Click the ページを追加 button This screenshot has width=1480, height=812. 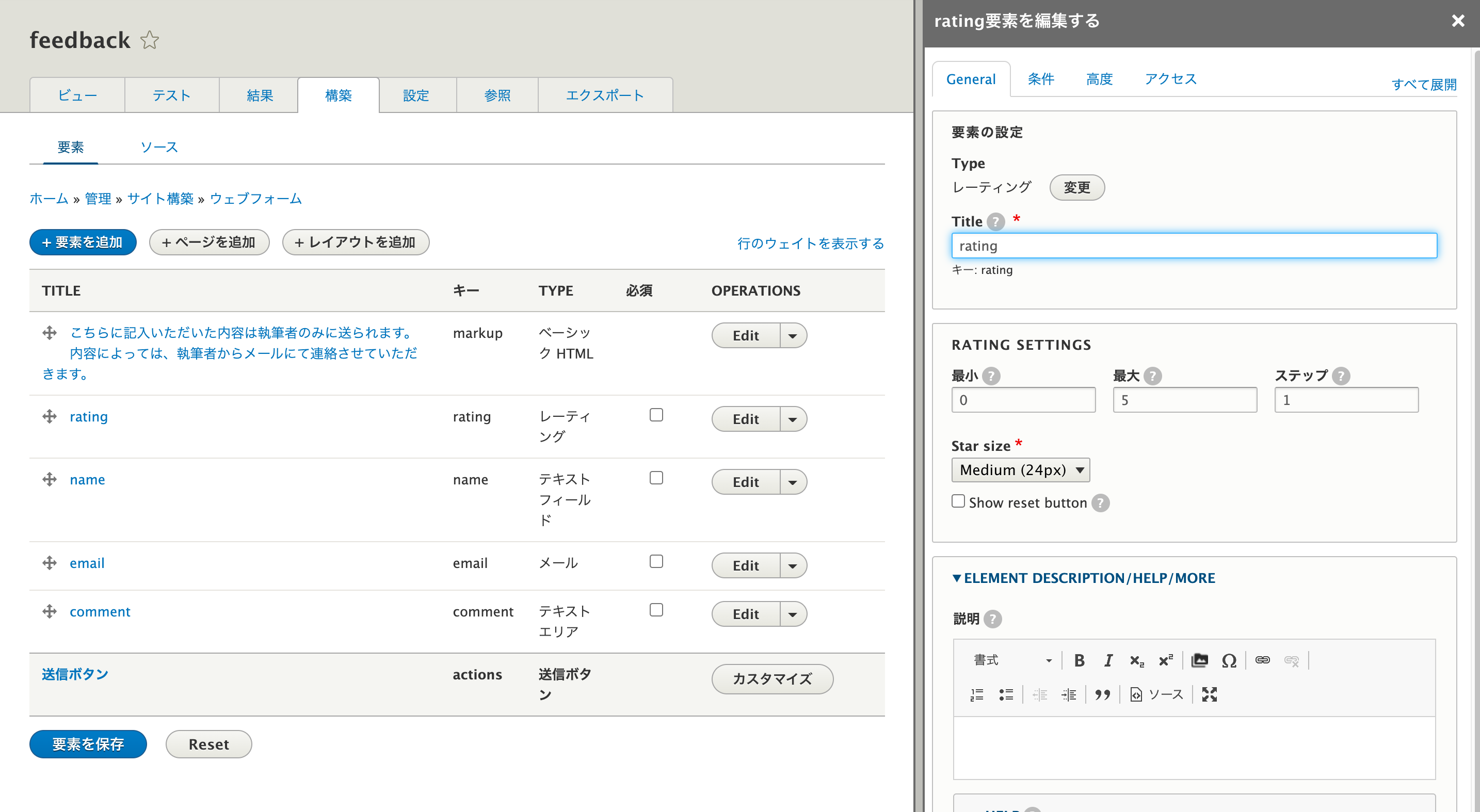click(x=209, y=242)
